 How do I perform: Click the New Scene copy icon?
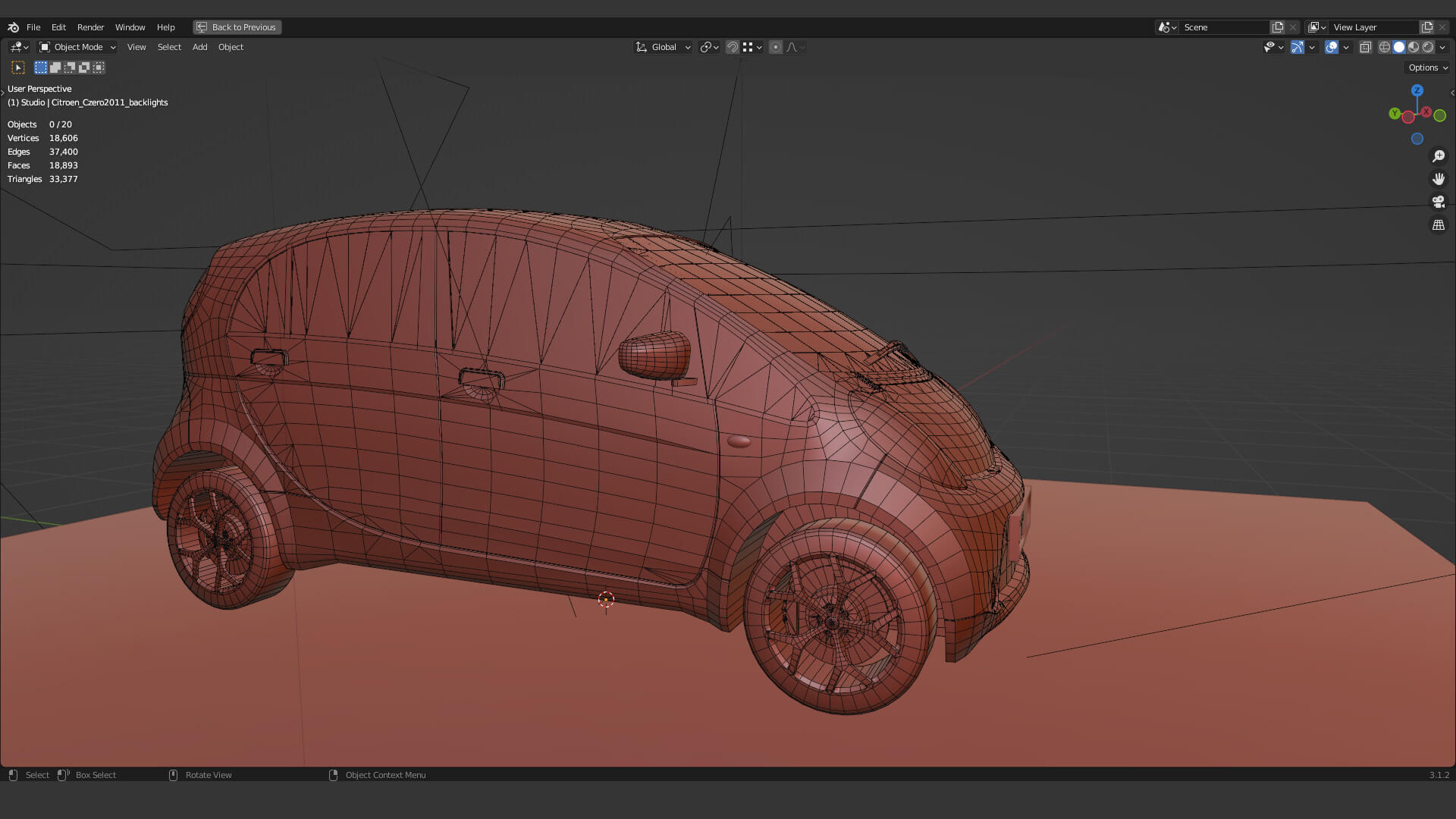click(1278, 27)
